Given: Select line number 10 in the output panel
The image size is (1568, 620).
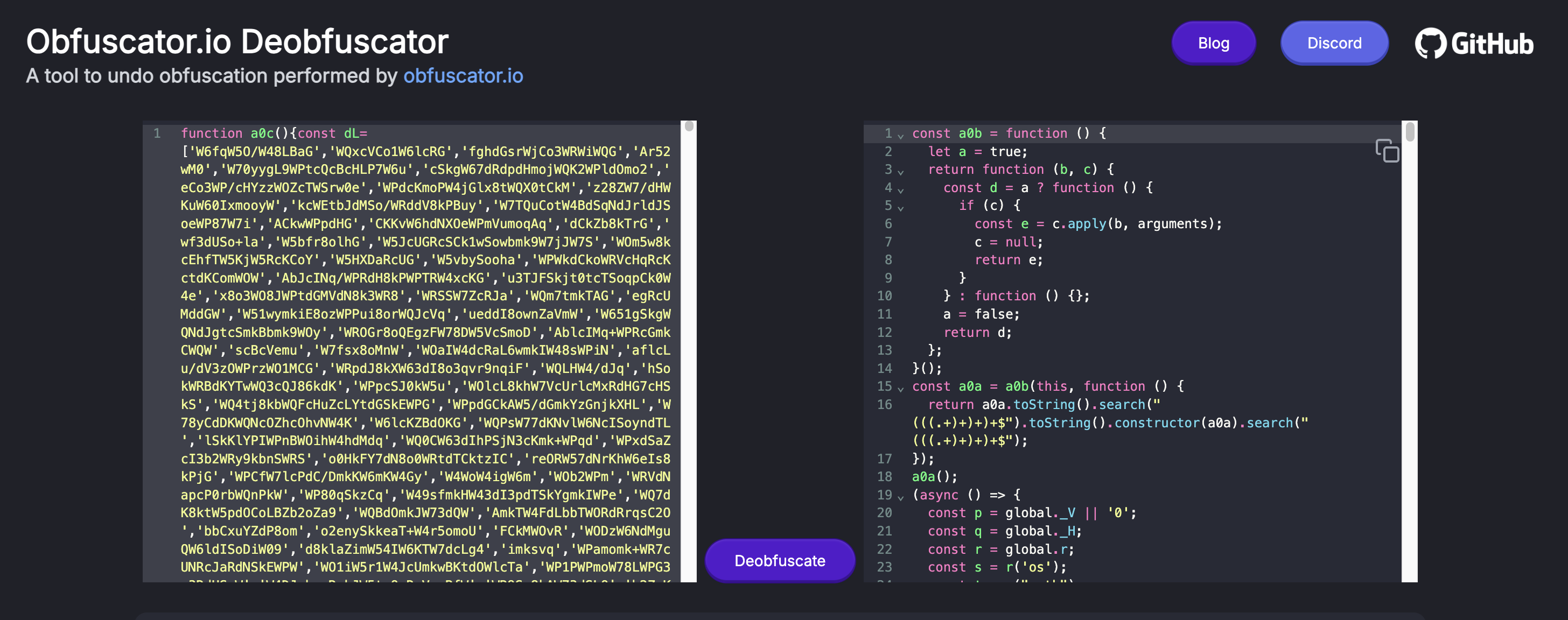Looking at the screenshot, I should (884, 295).
